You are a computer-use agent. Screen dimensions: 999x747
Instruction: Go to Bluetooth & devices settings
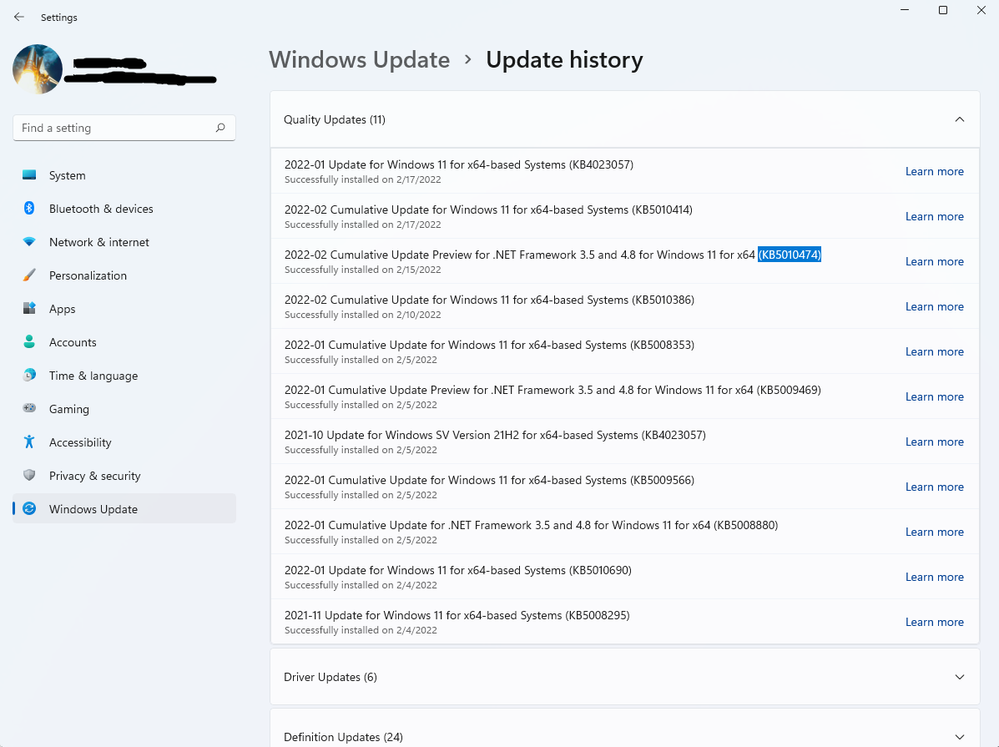point(124,208)
